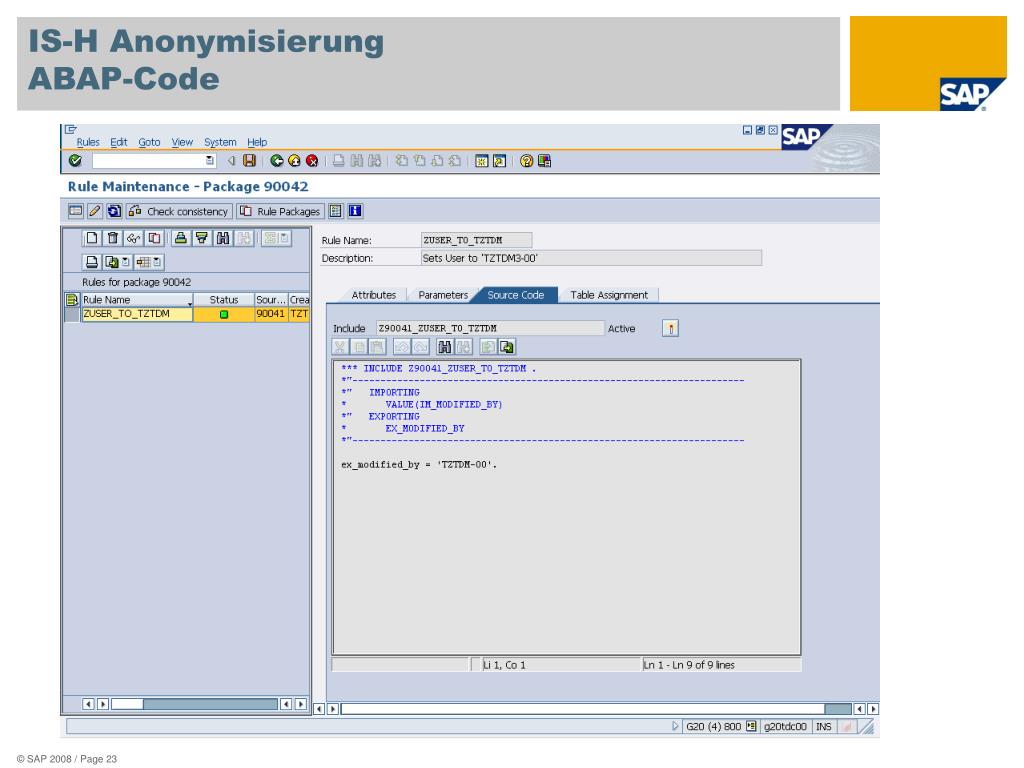Click the Delete rule trash can icon
The image size is (1024, 768).
point(112,238)
